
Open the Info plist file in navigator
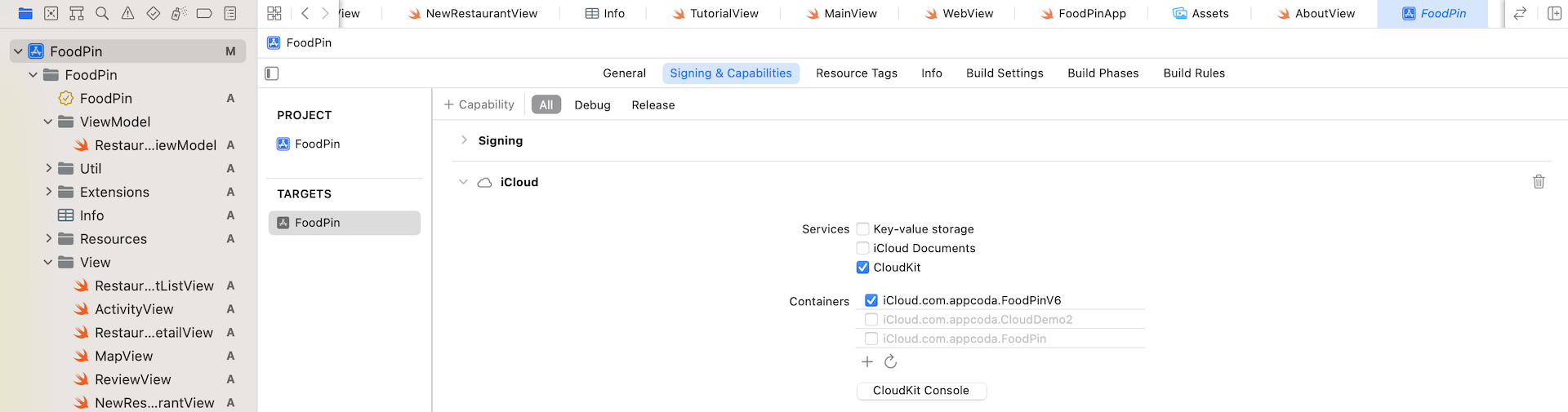[x=91, y=215]
